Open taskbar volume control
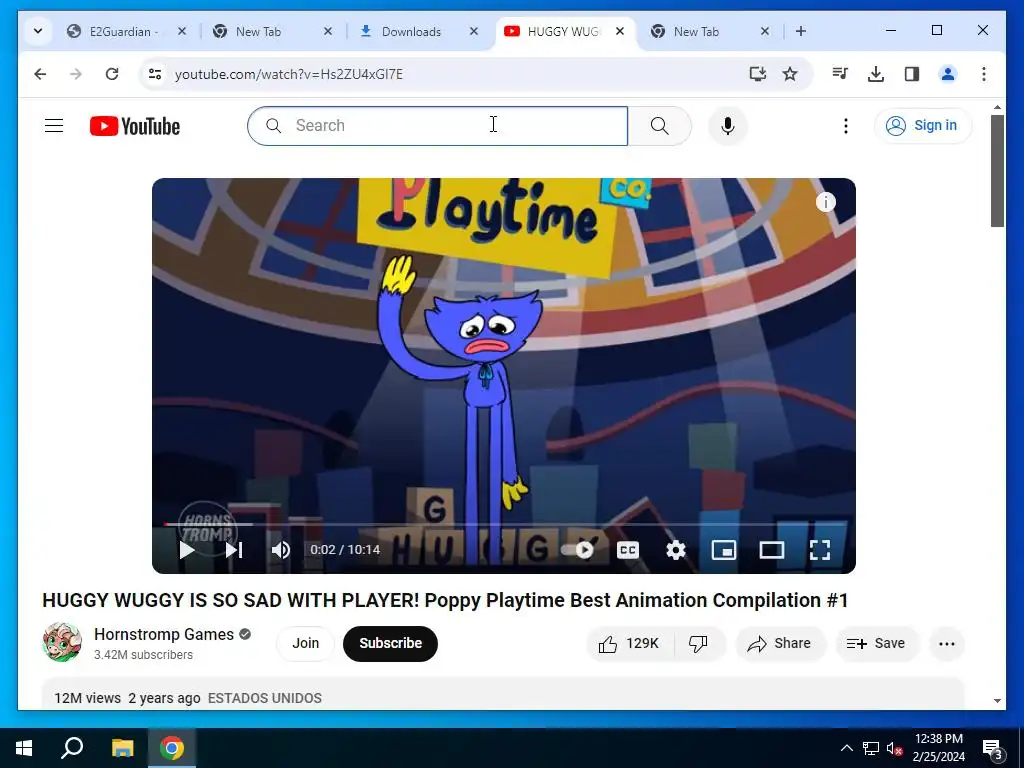Image resolution: width=1024 pixels, height=768 pixels. 894,748
